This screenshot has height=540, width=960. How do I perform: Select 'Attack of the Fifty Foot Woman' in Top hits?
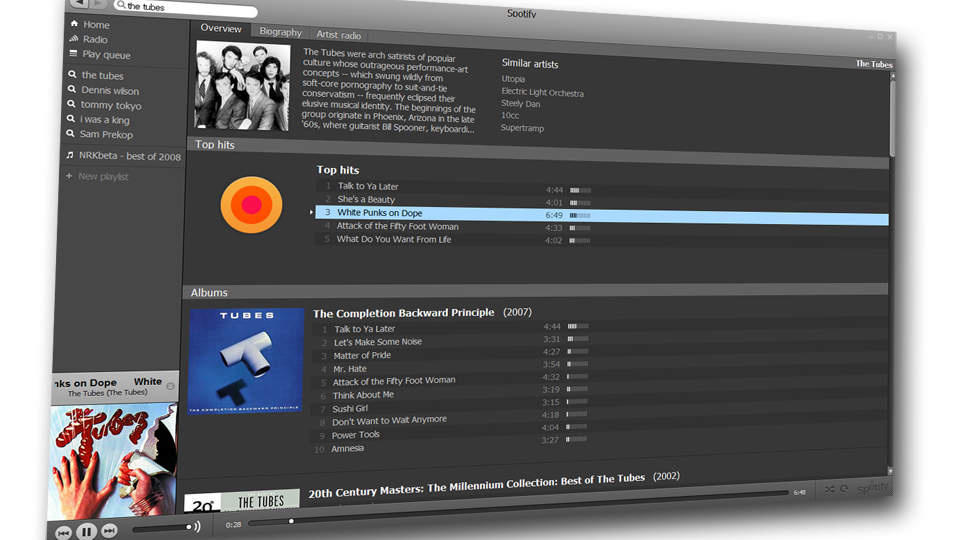(397, 226)
